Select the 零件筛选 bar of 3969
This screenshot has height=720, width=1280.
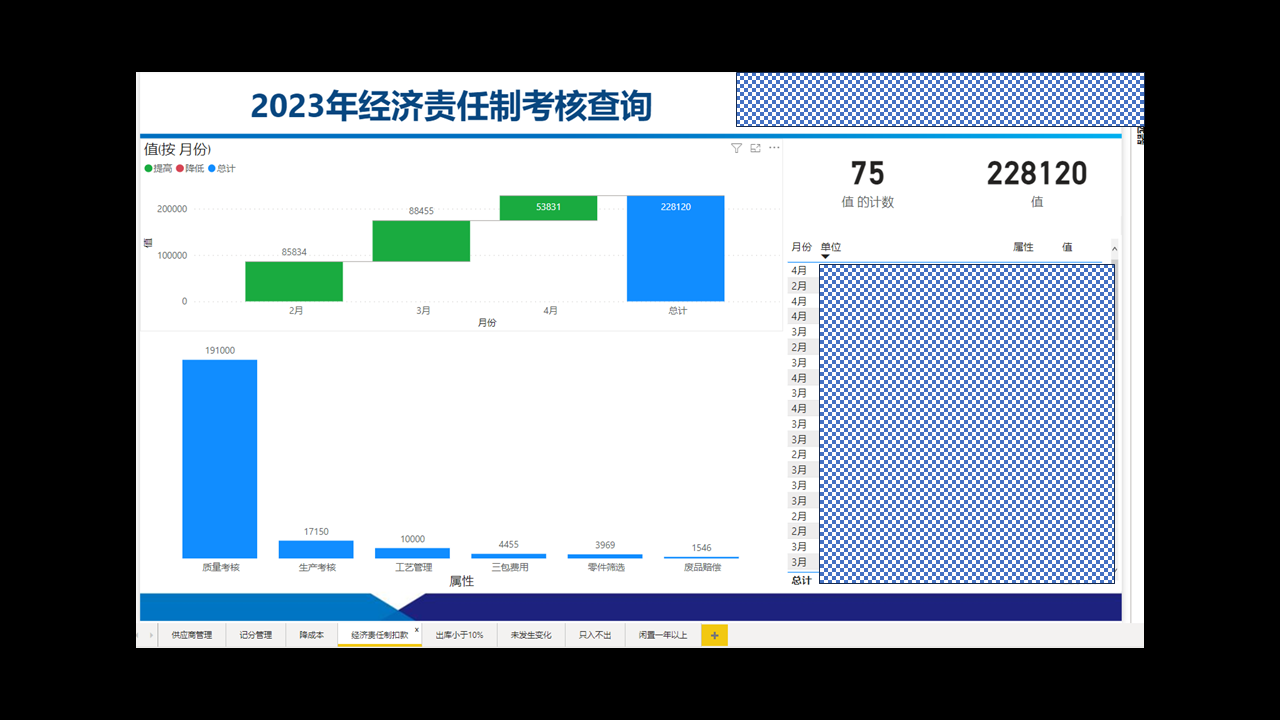click(x=605, y=556)
